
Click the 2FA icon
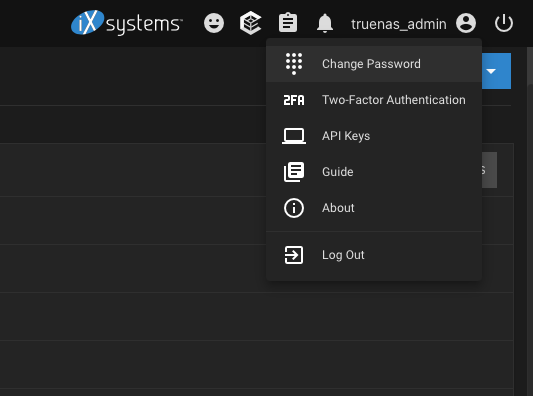coord(294,100)
